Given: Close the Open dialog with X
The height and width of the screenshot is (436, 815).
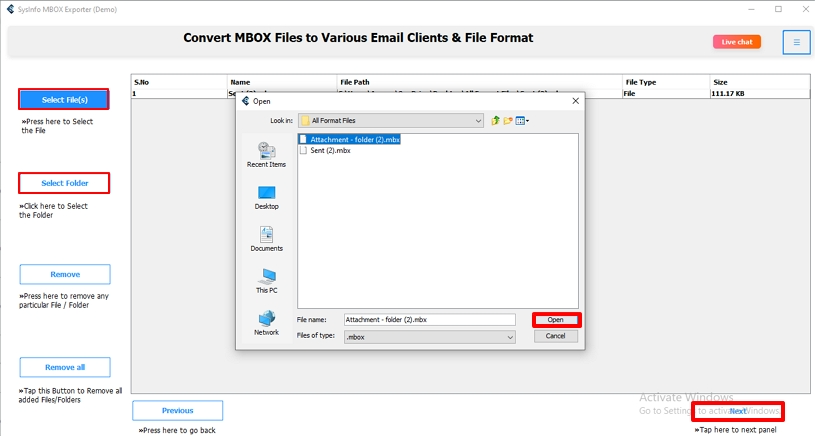Looking at the screenshot, I should [575, 101].
